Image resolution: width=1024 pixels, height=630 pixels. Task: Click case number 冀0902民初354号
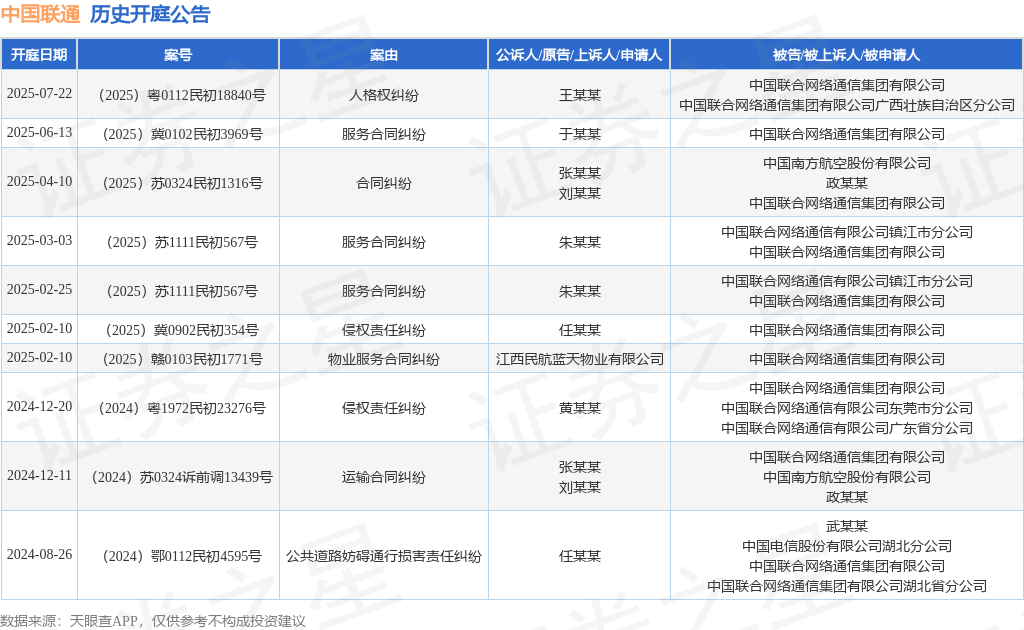(182, 330)
